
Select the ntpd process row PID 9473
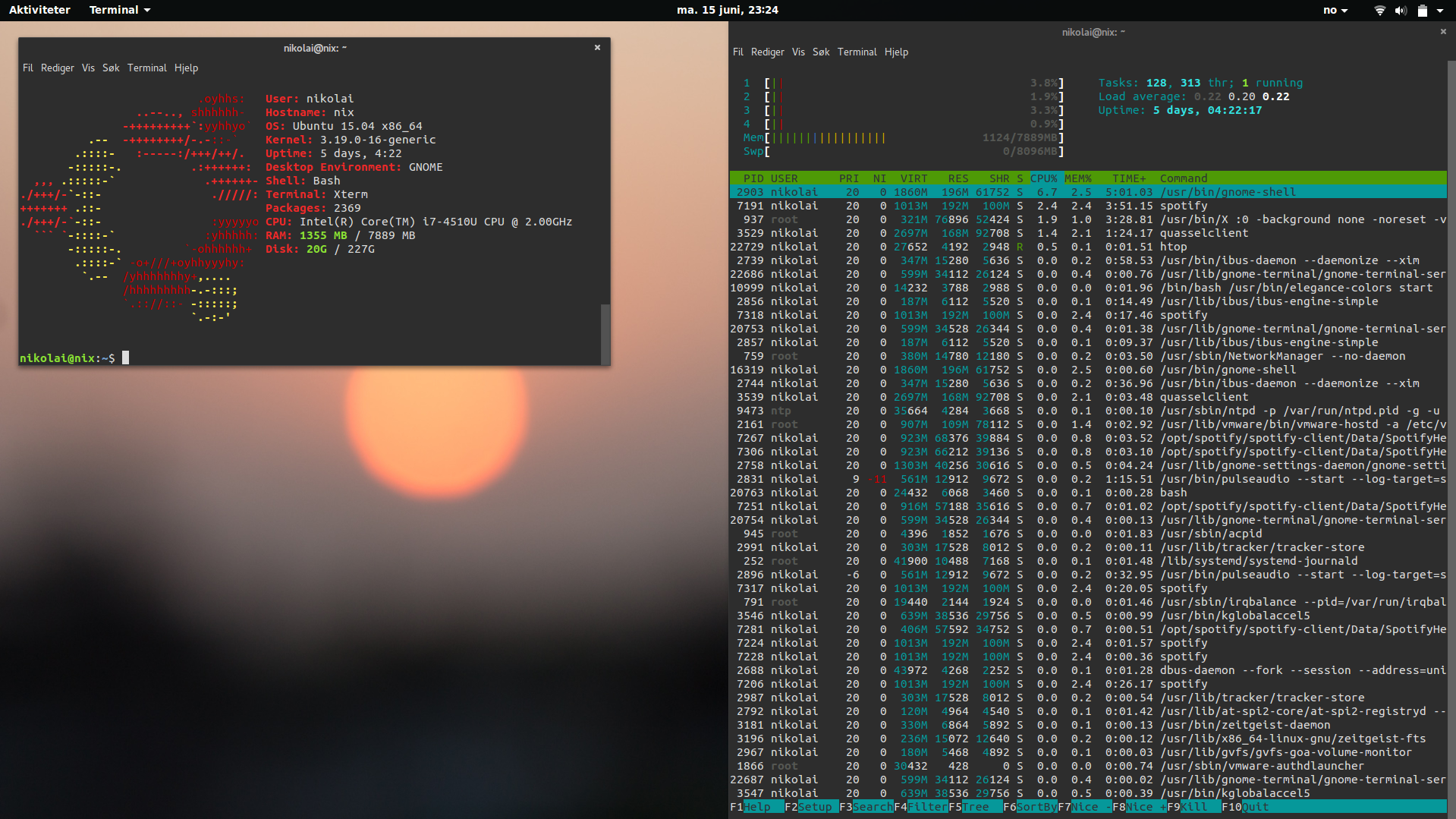(x=1088, y=411)
